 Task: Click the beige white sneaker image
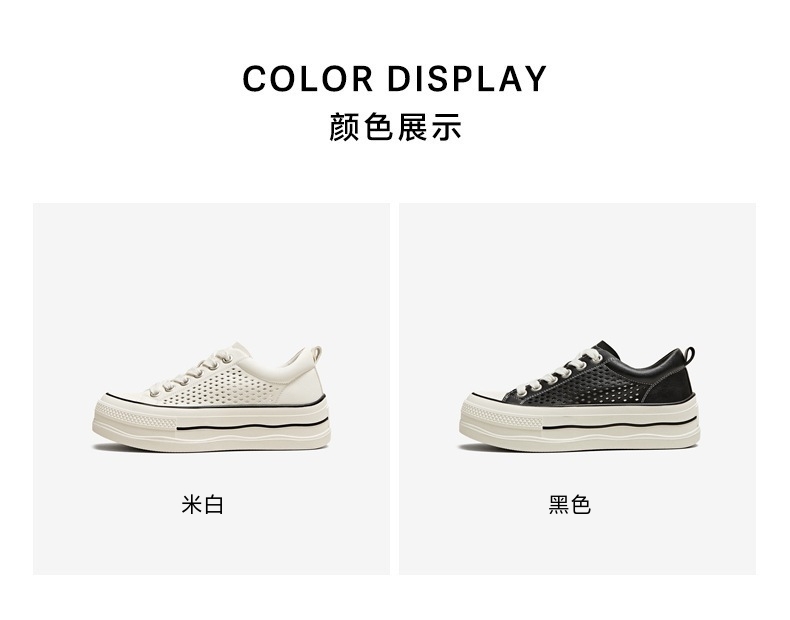tap(211, 397)
